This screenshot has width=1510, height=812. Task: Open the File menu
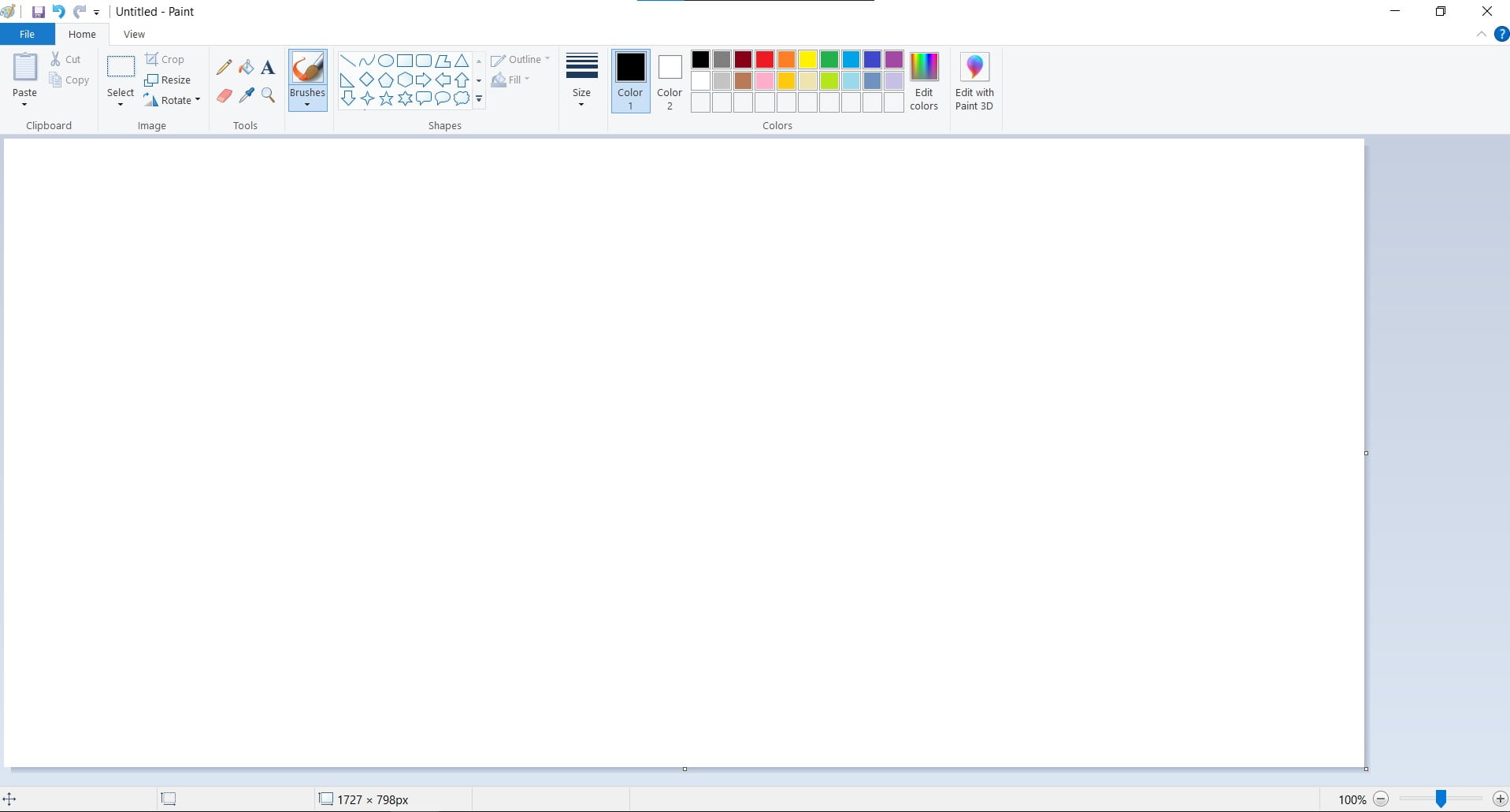point(27,35)
